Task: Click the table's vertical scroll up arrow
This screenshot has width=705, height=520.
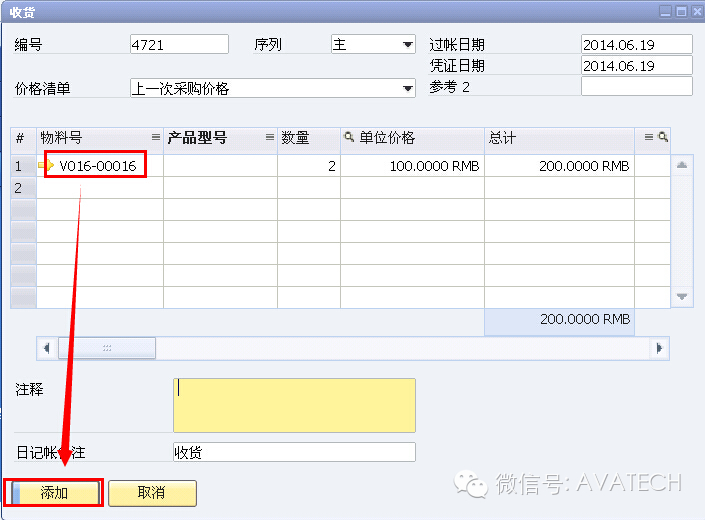Action: point(682,165)
